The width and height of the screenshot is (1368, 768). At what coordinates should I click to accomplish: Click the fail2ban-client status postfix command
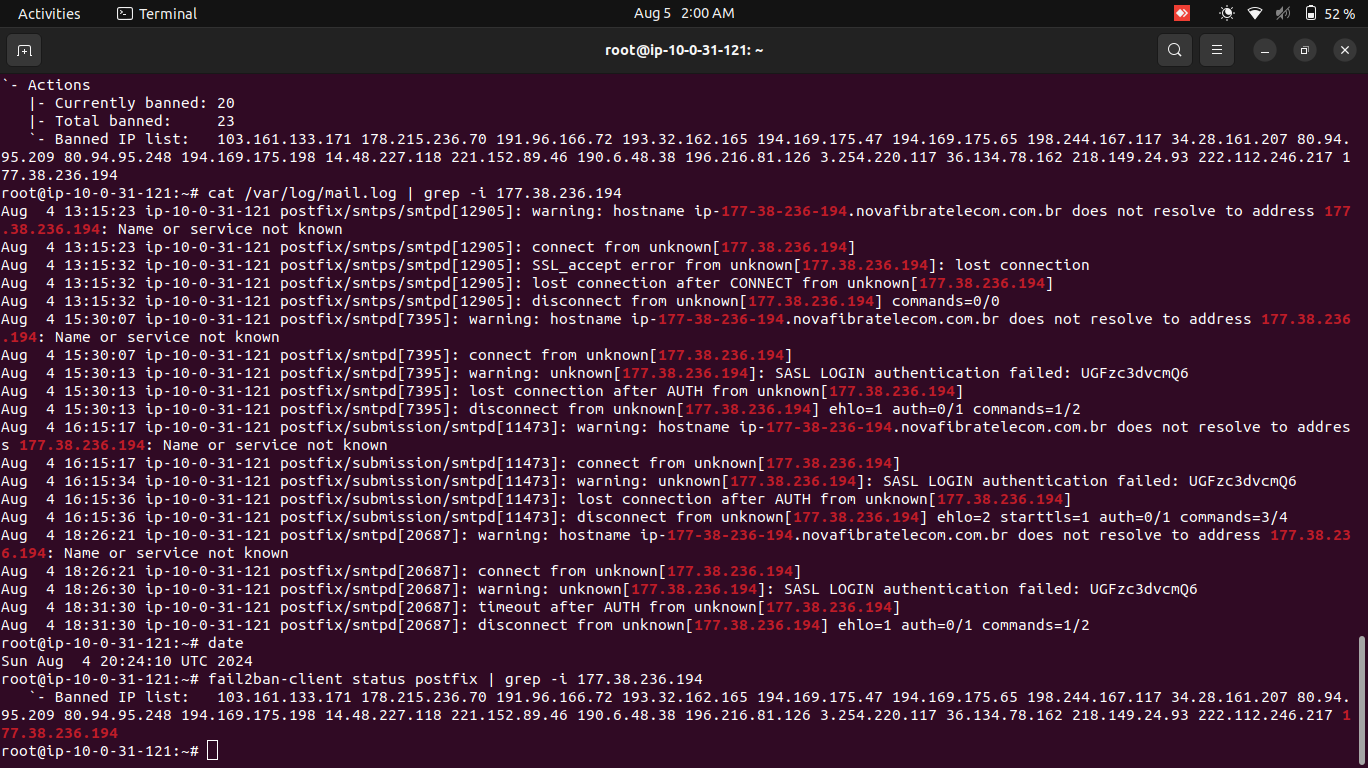pyautogui.click(x=455, y=679)
